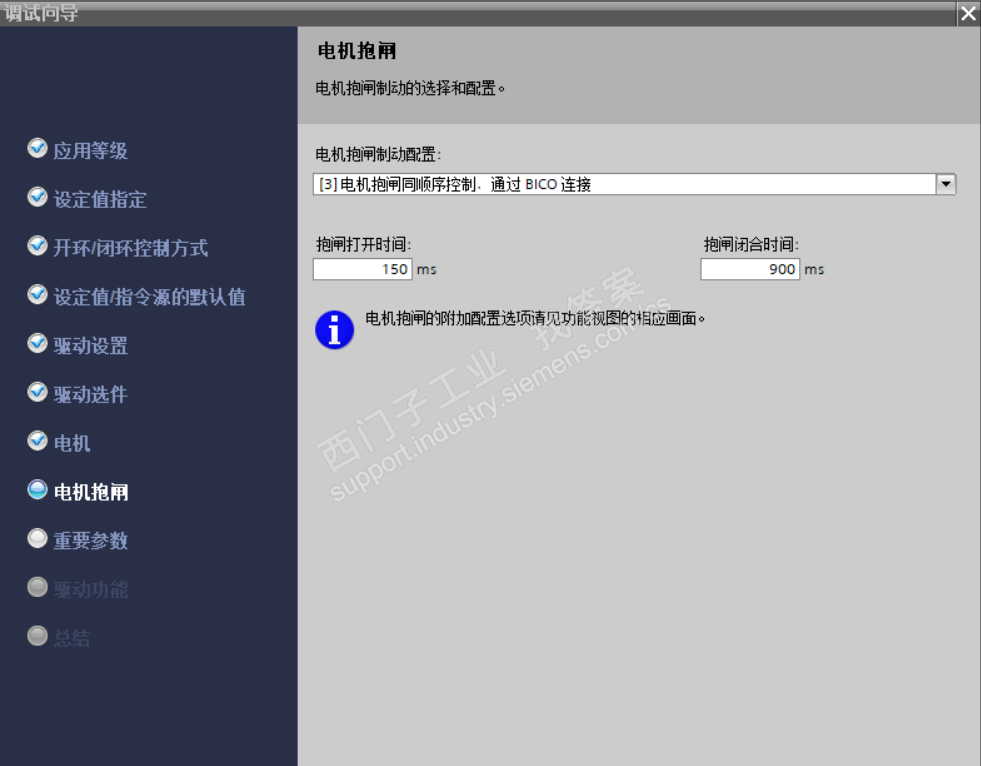
Task: Select the 总结 step label
Action: (x=72, y=639)
